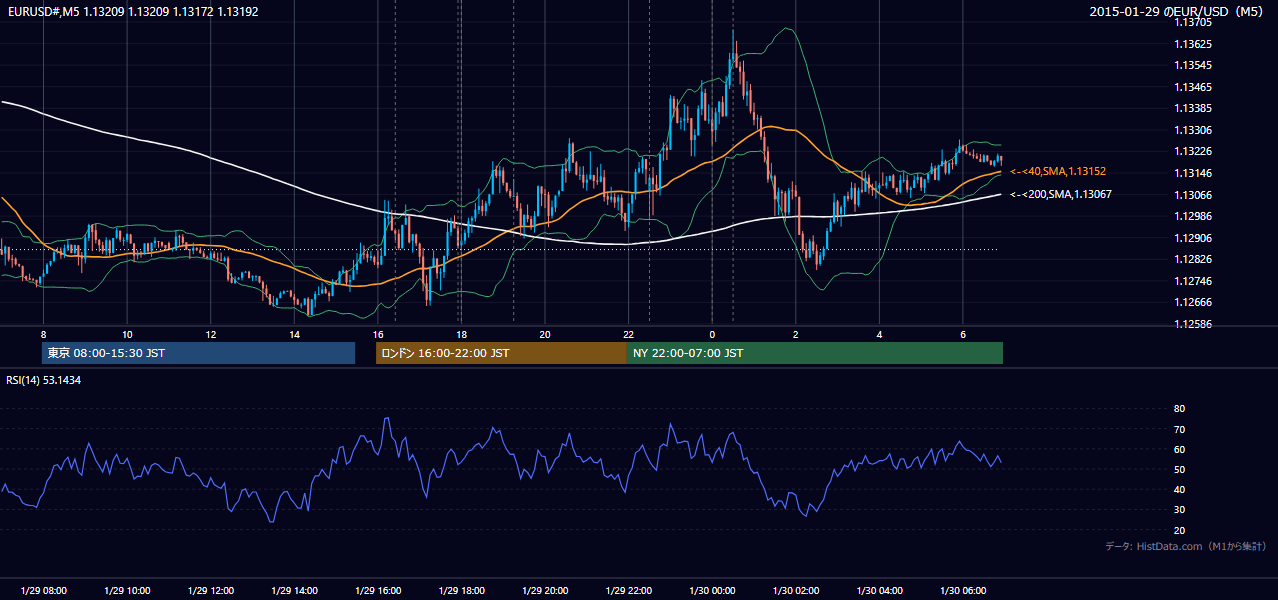The image size is (1278, 600).
Task: Click the 1.12906 price axis label
Action: [x=1194, y=238]
